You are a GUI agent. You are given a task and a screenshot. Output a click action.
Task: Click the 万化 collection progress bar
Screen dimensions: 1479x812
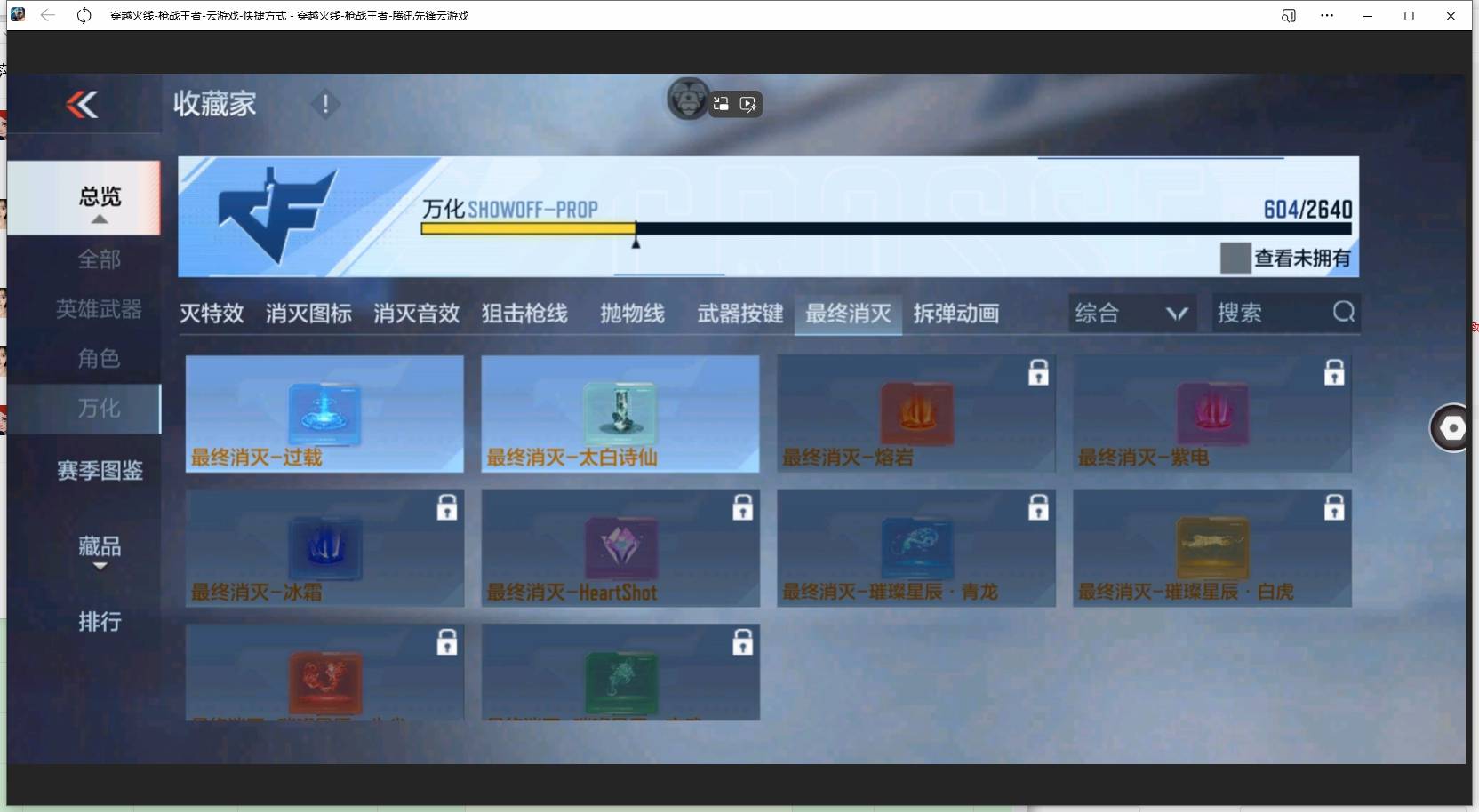pyautogui.click(x=886, y=228)
